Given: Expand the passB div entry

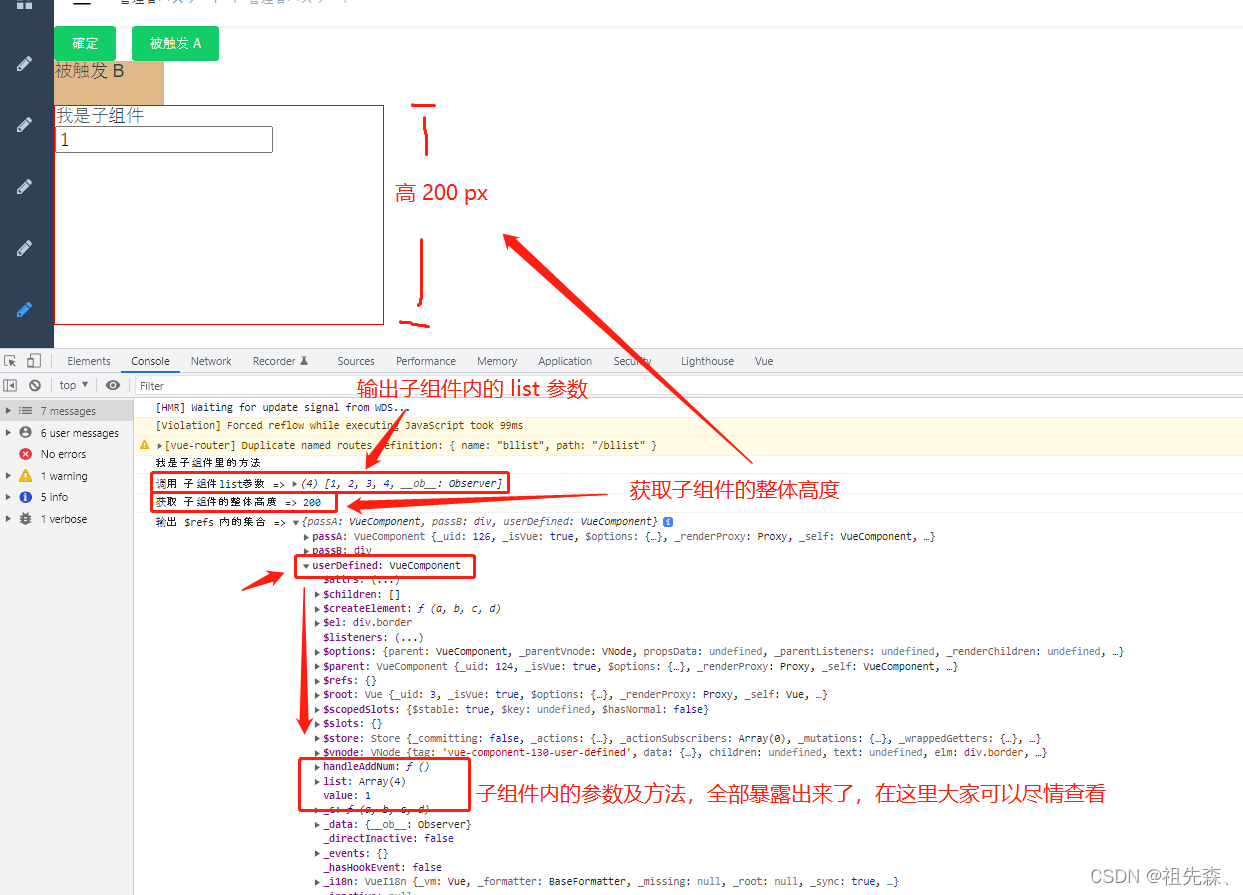Looking at the screenshot, I should coord(306,551).
